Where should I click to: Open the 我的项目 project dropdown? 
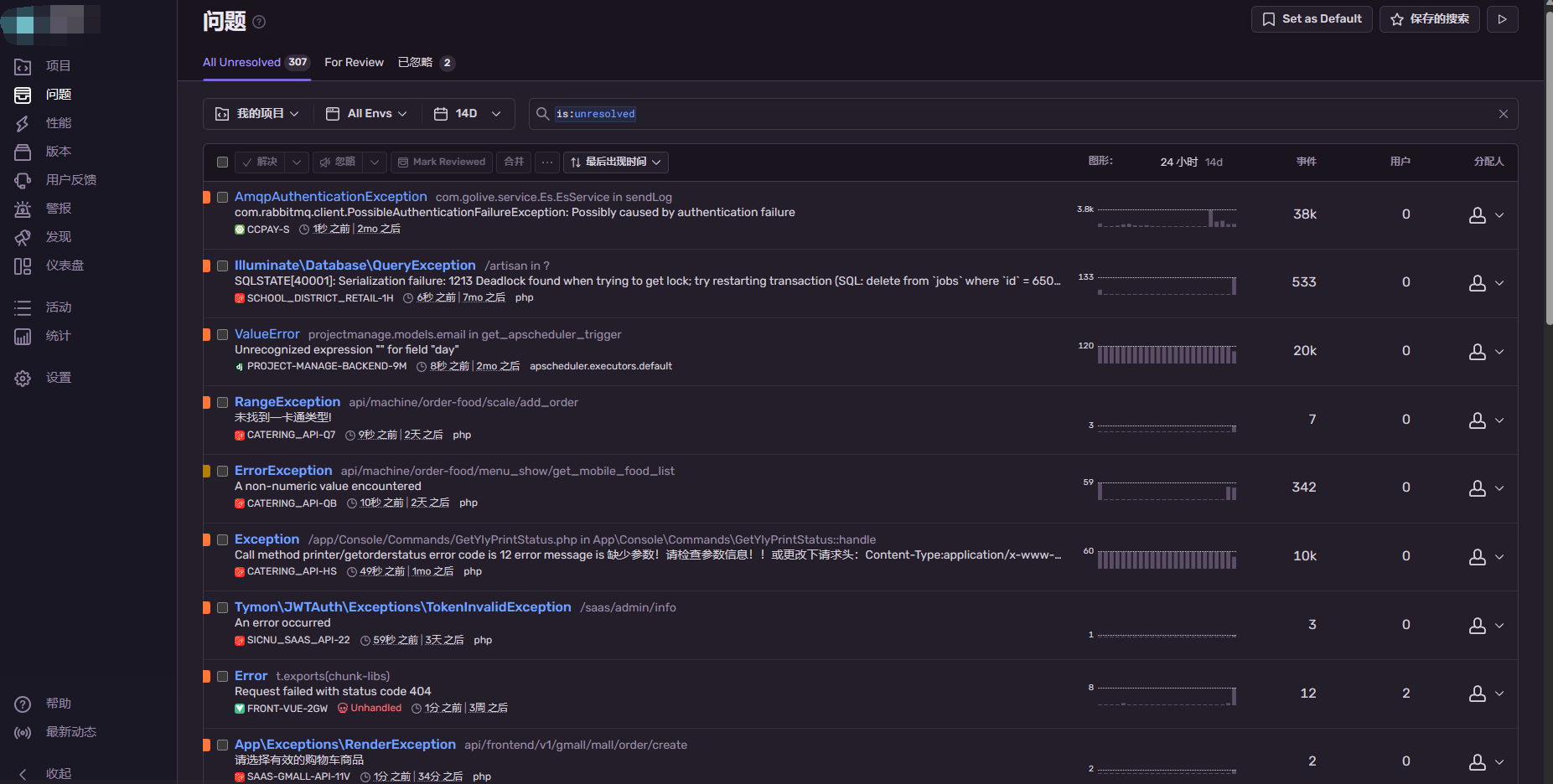point(258,114)
